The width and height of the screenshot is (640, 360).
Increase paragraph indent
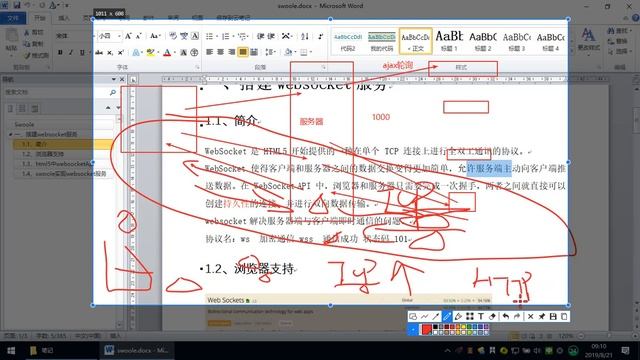pyautogui.click(x=271, y=36)
